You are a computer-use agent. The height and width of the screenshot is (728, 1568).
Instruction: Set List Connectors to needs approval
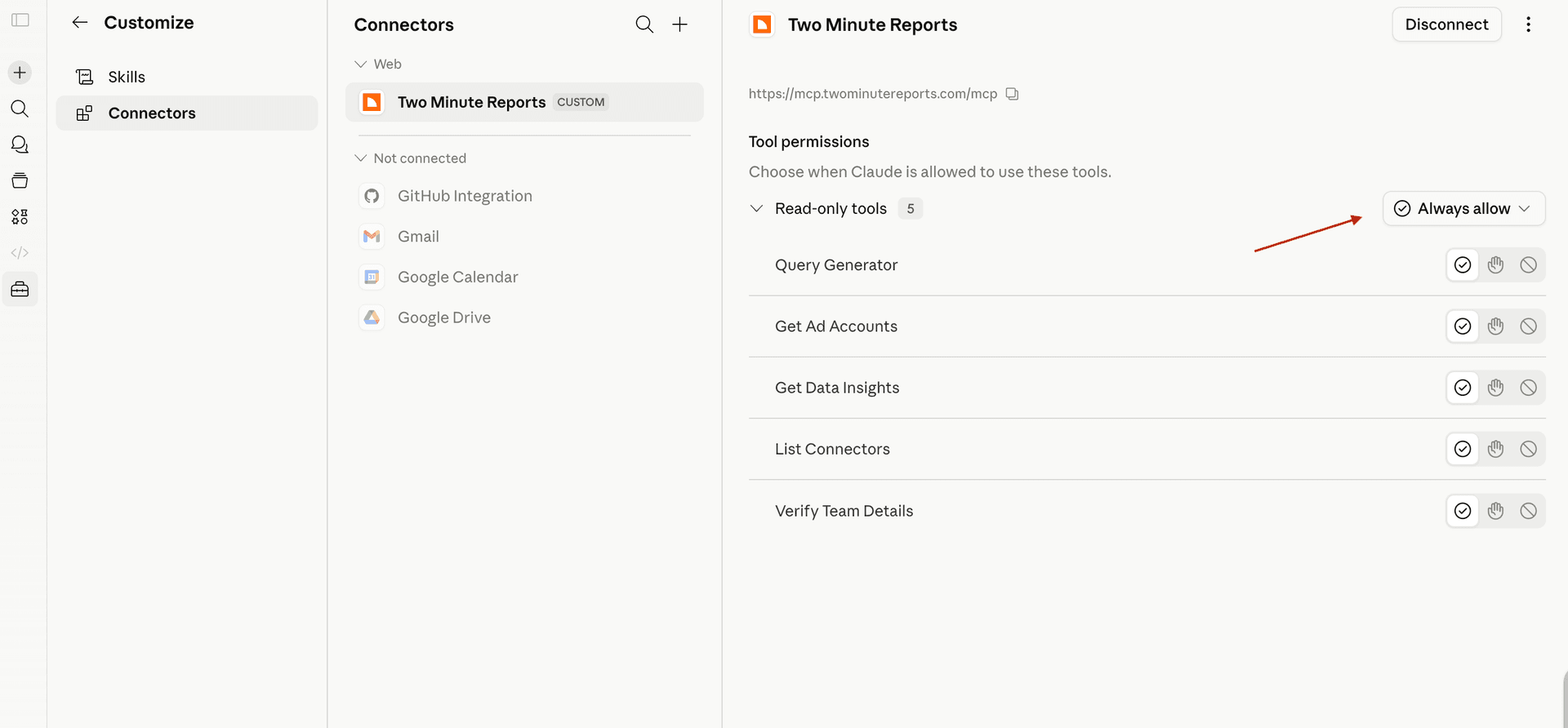point(1495,449)
